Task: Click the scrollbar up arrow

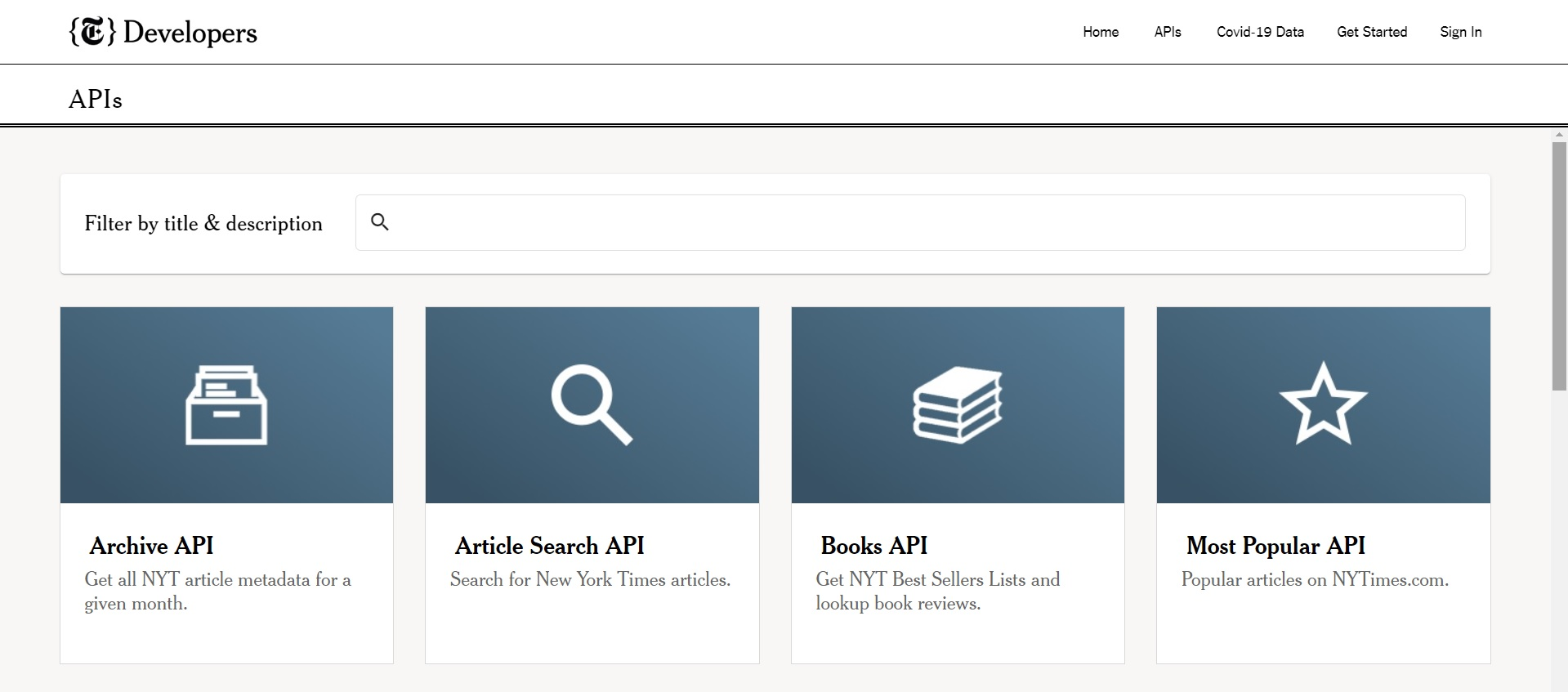Action: 1559,135
